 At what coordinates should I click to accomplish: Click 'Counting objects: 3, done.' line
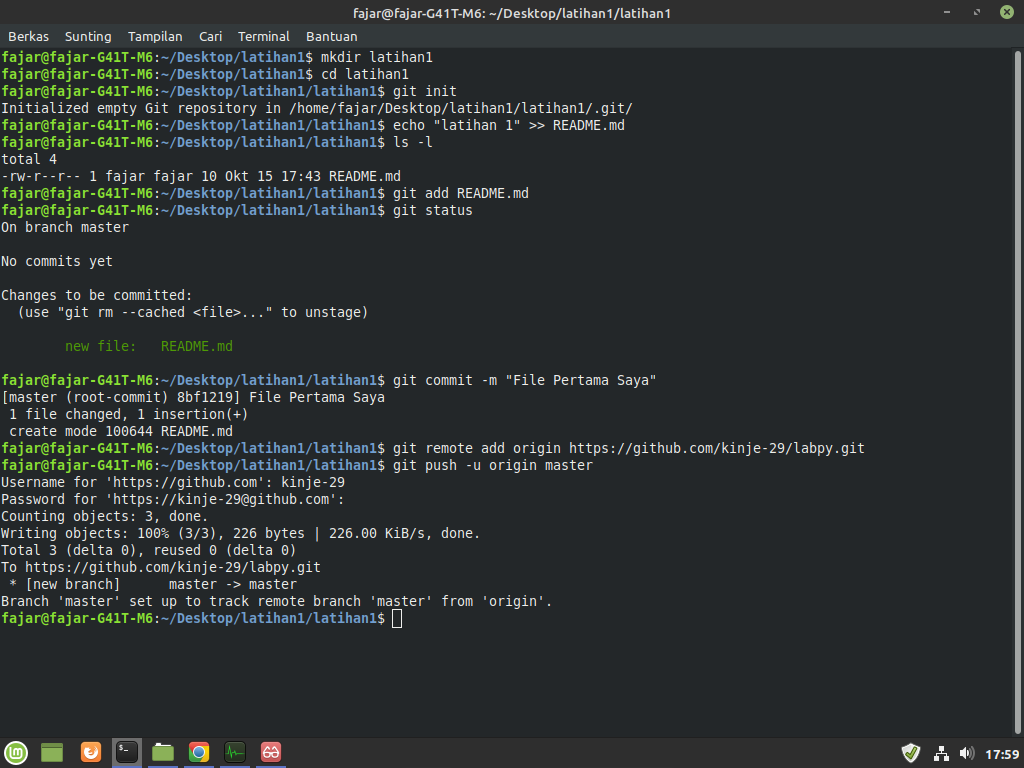[104, 517]
